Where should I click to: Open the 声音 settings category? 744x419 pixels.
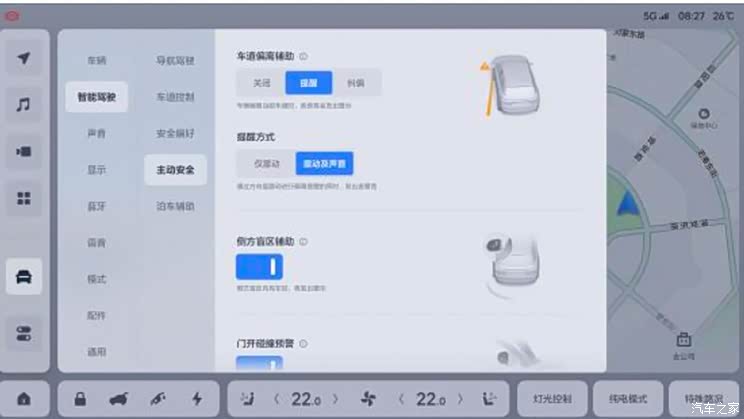(97, 133)
